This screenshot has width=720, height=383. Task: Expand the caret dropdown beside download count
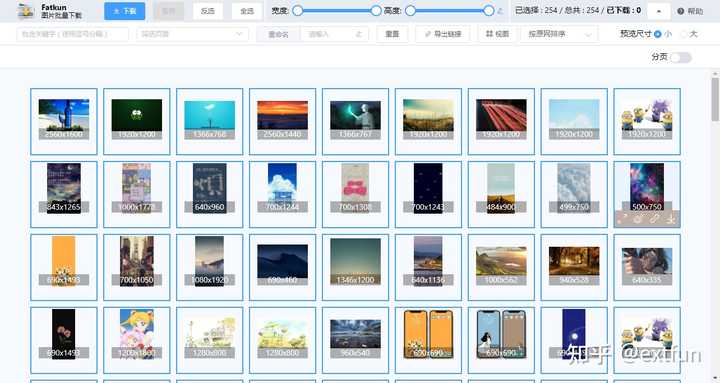[x=659, y=11]
